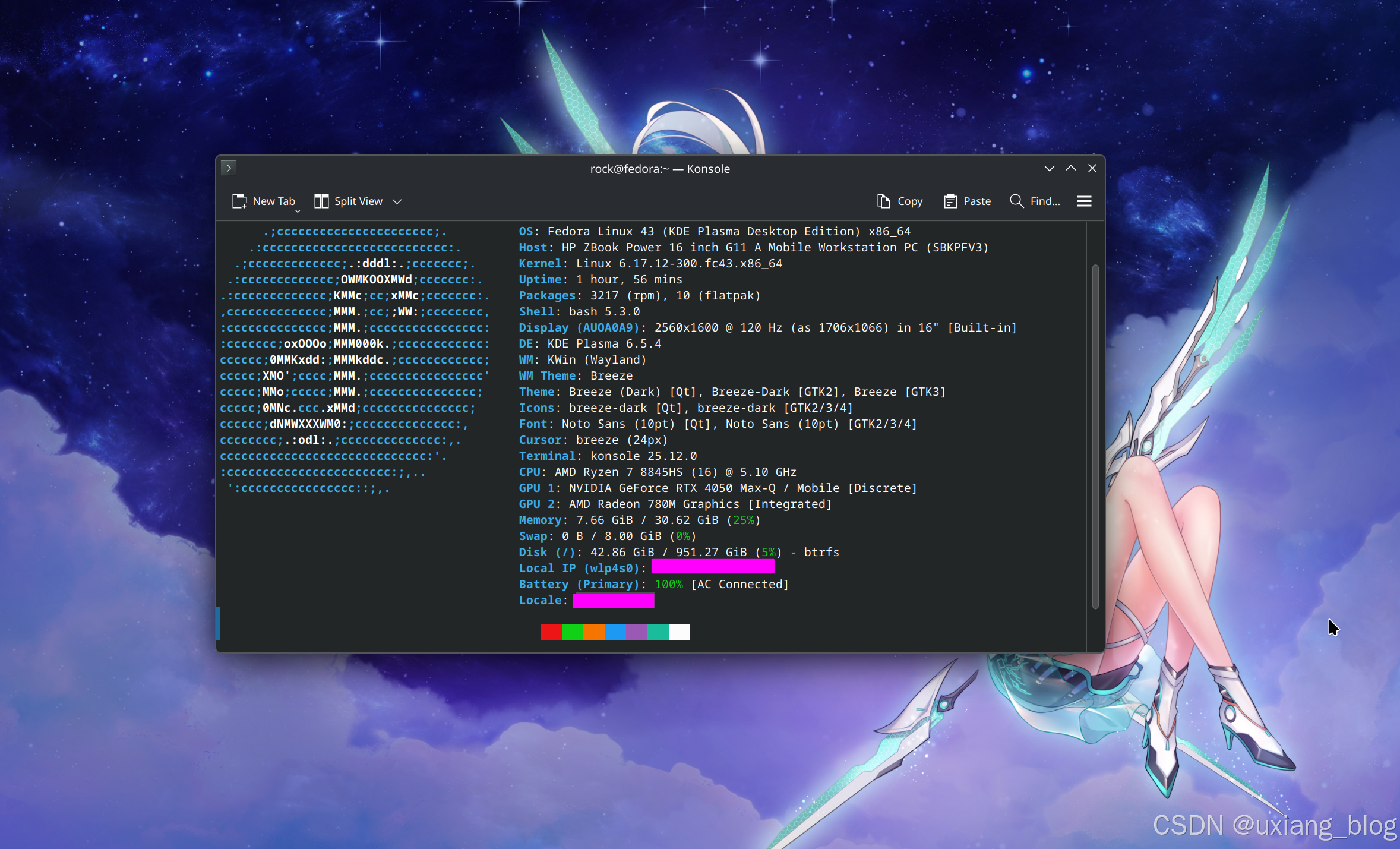Viewport: 1400px width, 849px height.
Task: Open the hamburger menu
Action: point(1084,201)
